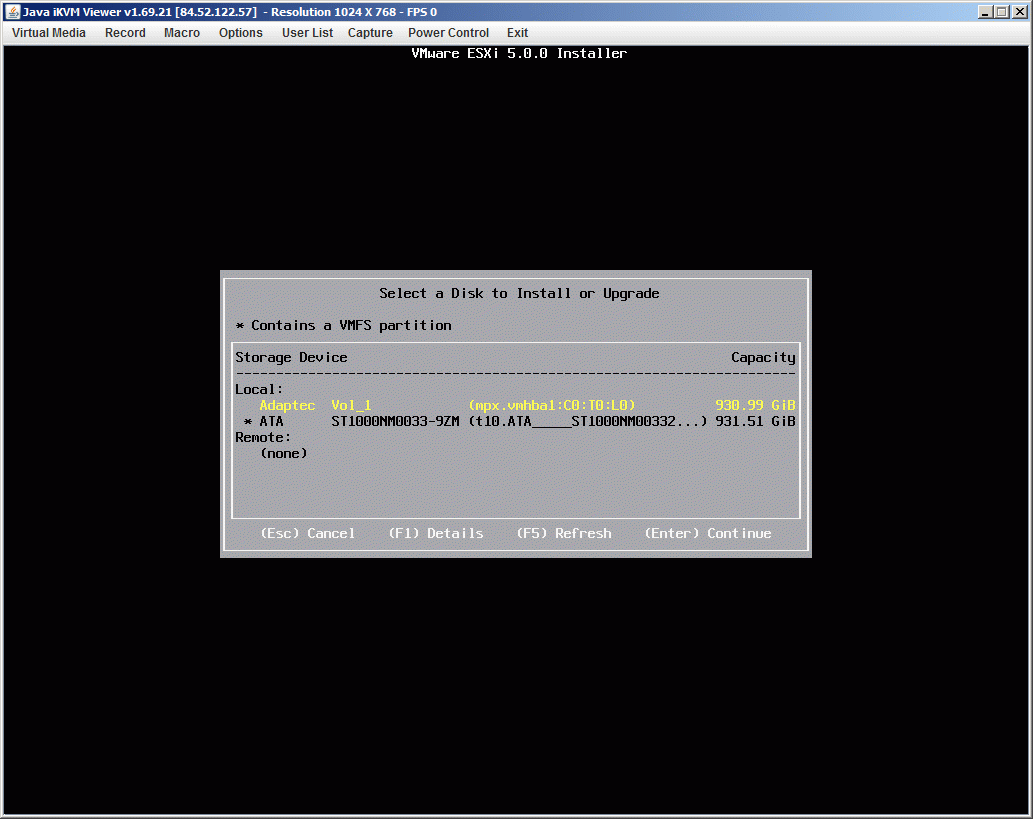
Task: Click the t10.ATA ST1000NM00332 identifier text
Action: tap(588, 422)
